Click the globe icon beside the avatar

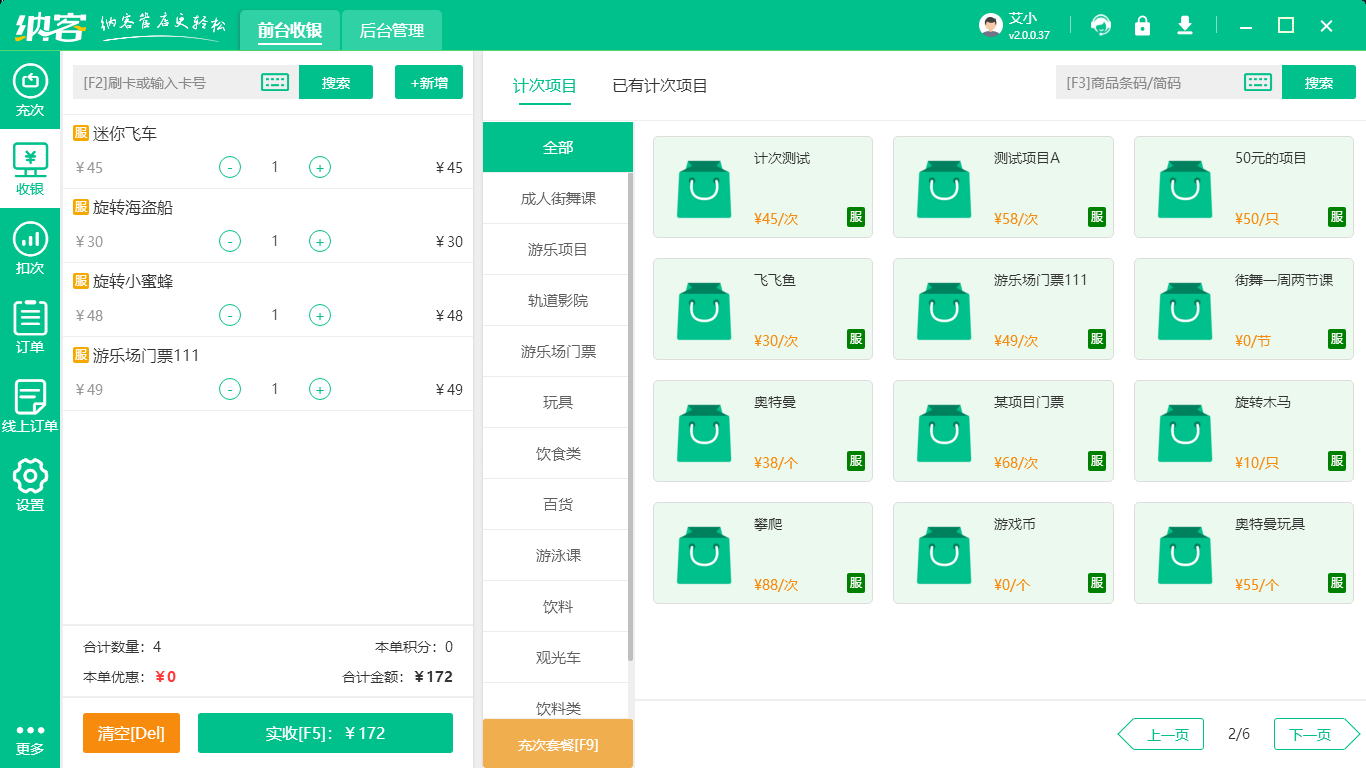tap(1100, 24)
